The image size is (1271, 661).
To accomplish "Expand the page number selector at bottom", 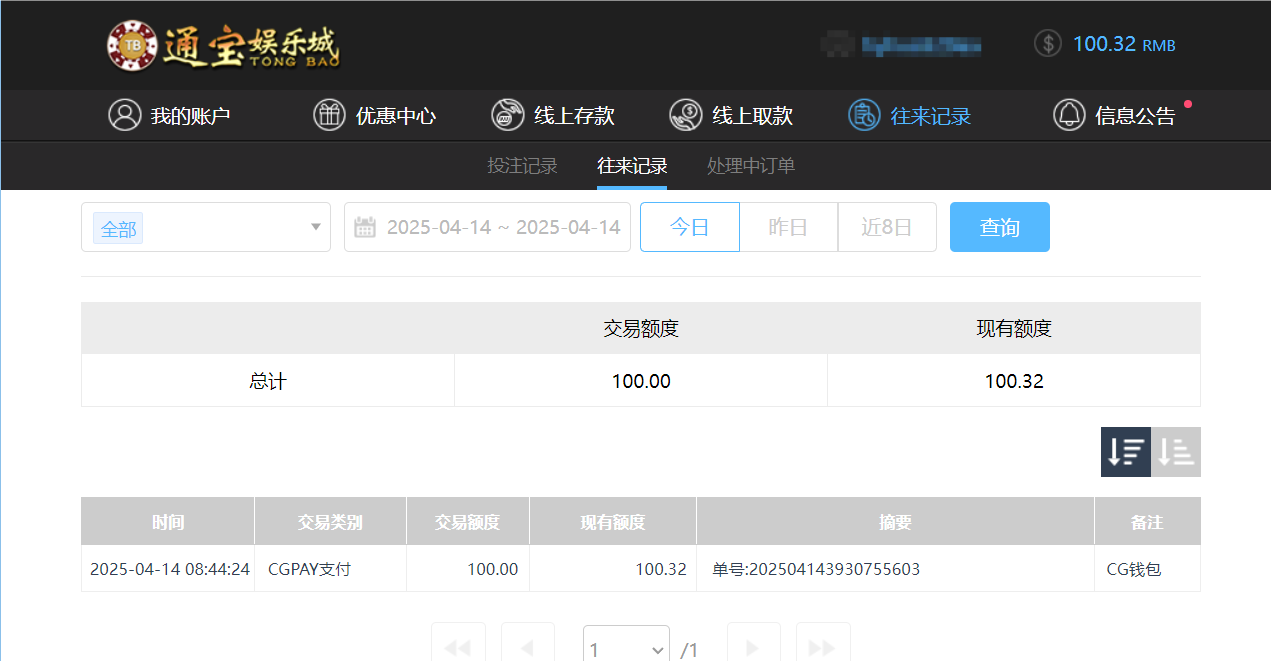I will [x=626, y=648].
